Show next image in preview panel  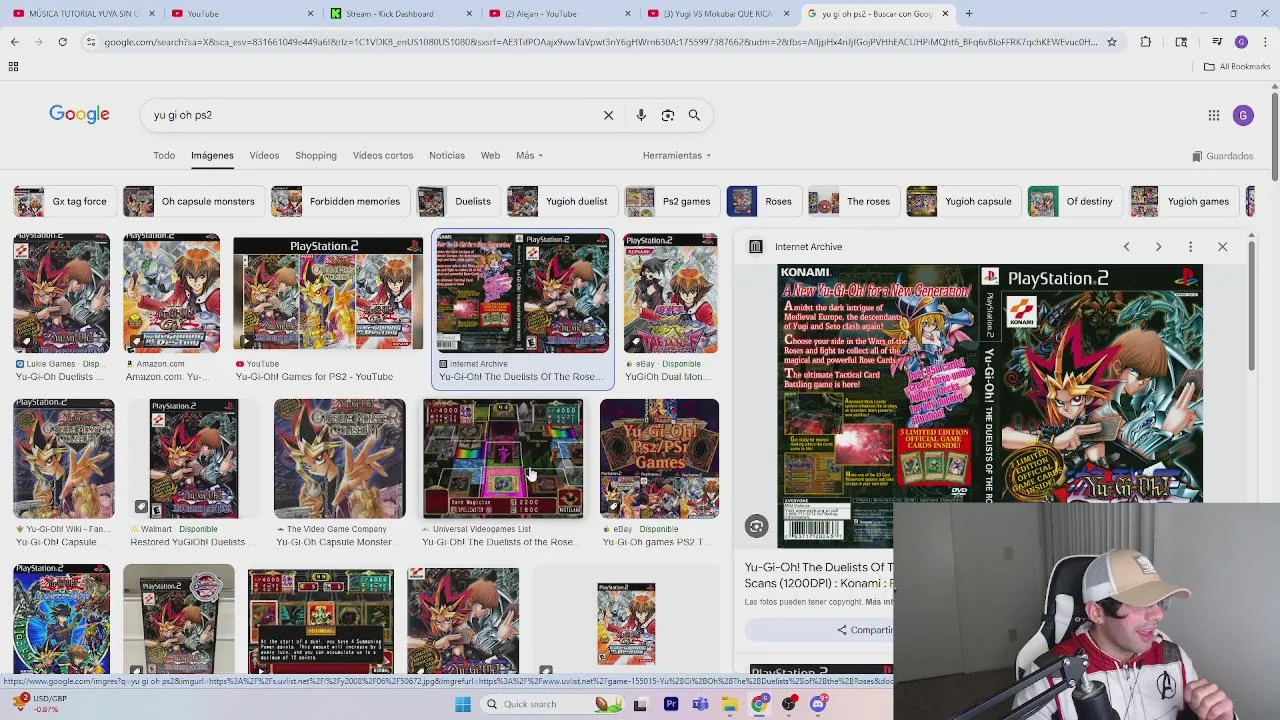(1158, 247)
